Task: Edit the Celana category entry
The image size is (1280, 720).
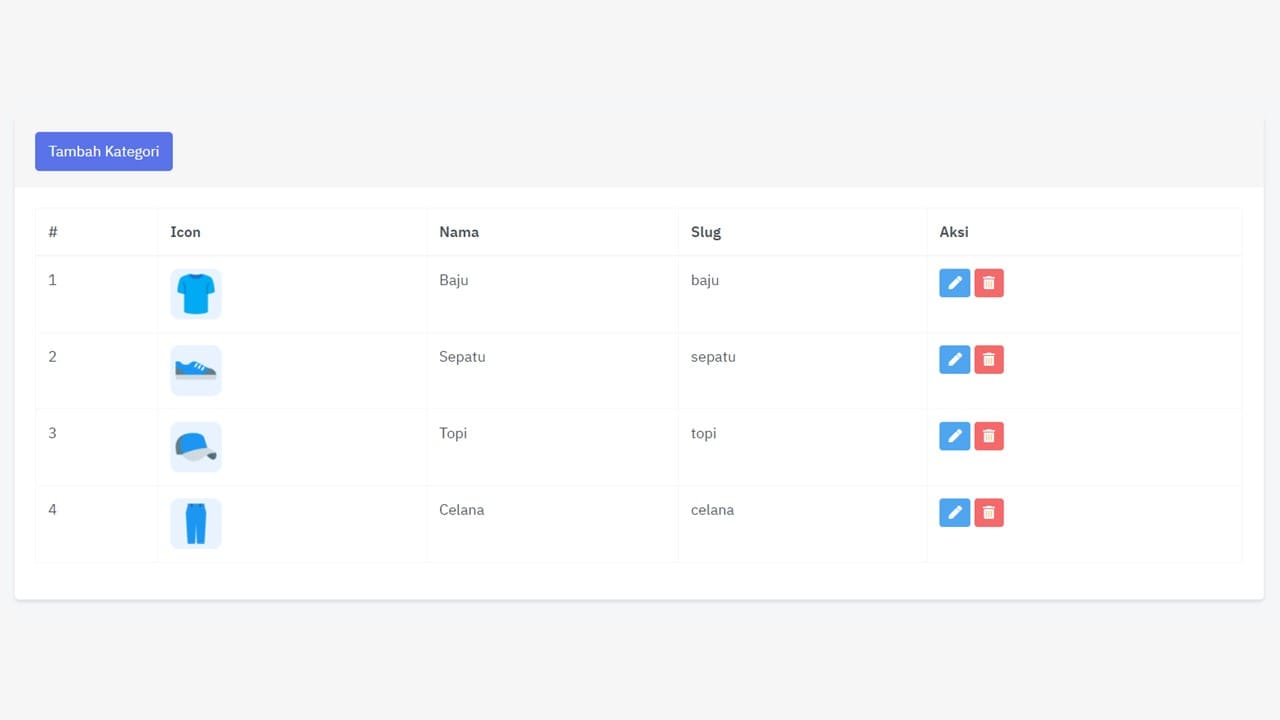Action: coord(954,513)
